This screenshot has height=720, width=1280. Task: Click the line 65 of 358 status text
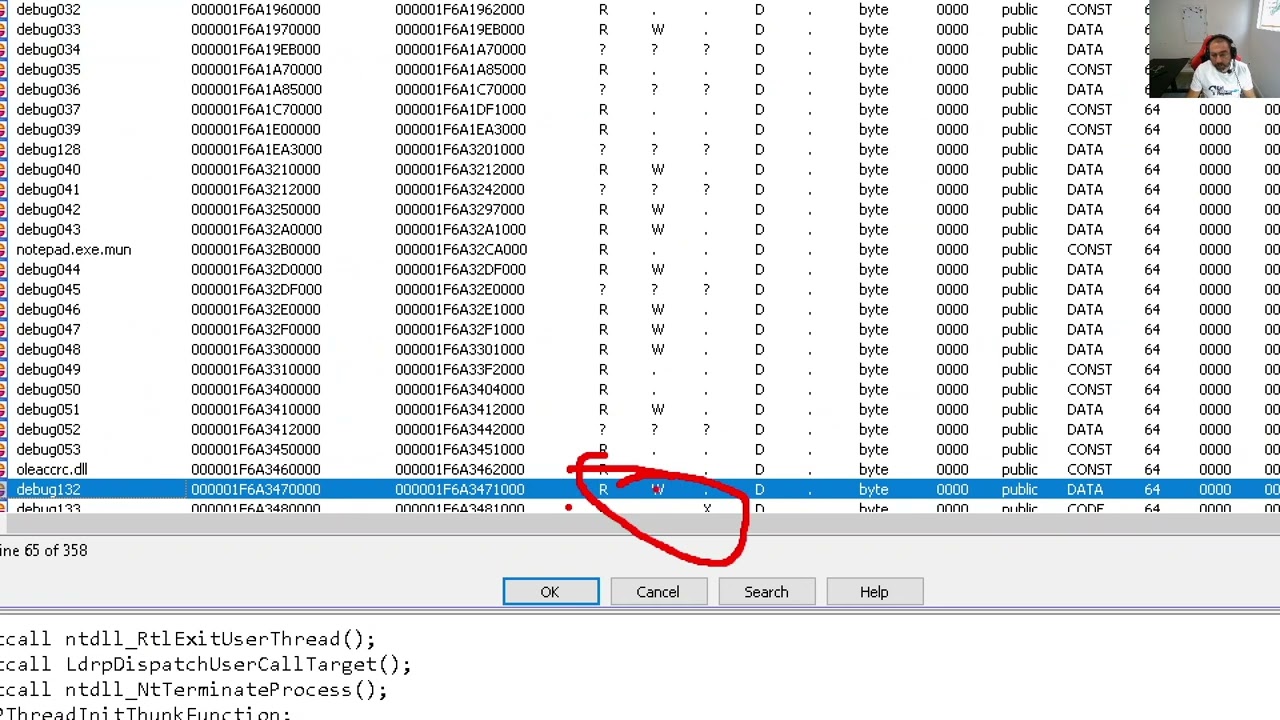point(44,550)
